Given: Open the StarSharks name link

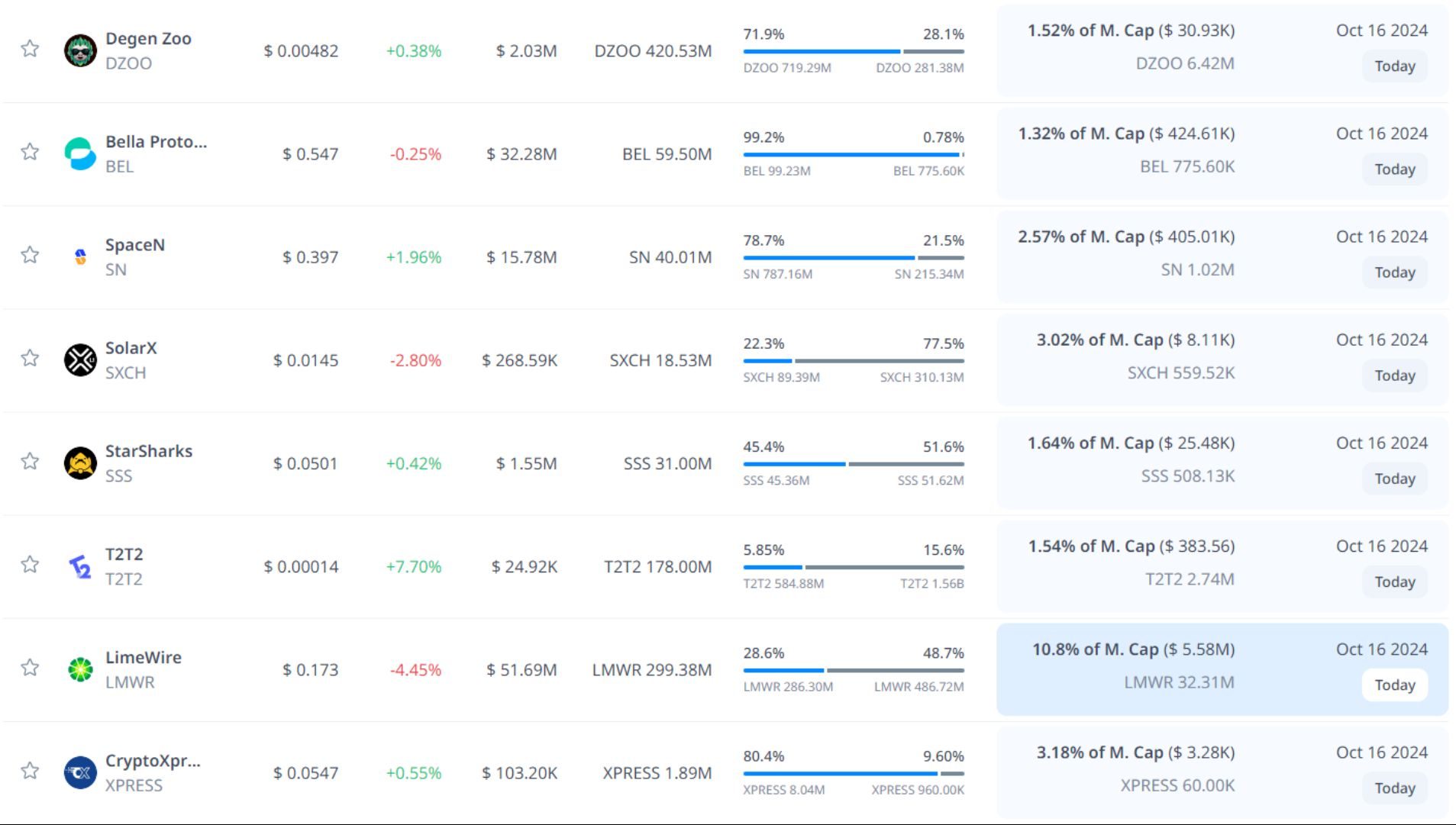Looking at the screenshot, I should tap(148, 451).
